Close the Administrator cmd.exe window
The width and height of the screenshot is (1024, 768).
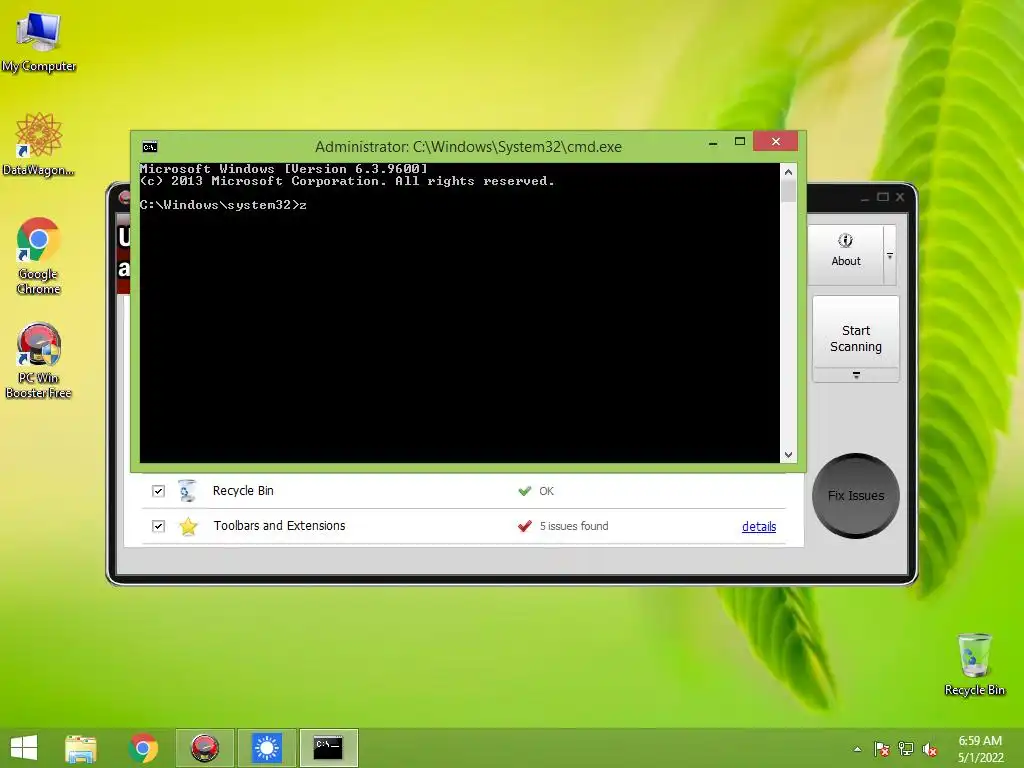point(776,141)
